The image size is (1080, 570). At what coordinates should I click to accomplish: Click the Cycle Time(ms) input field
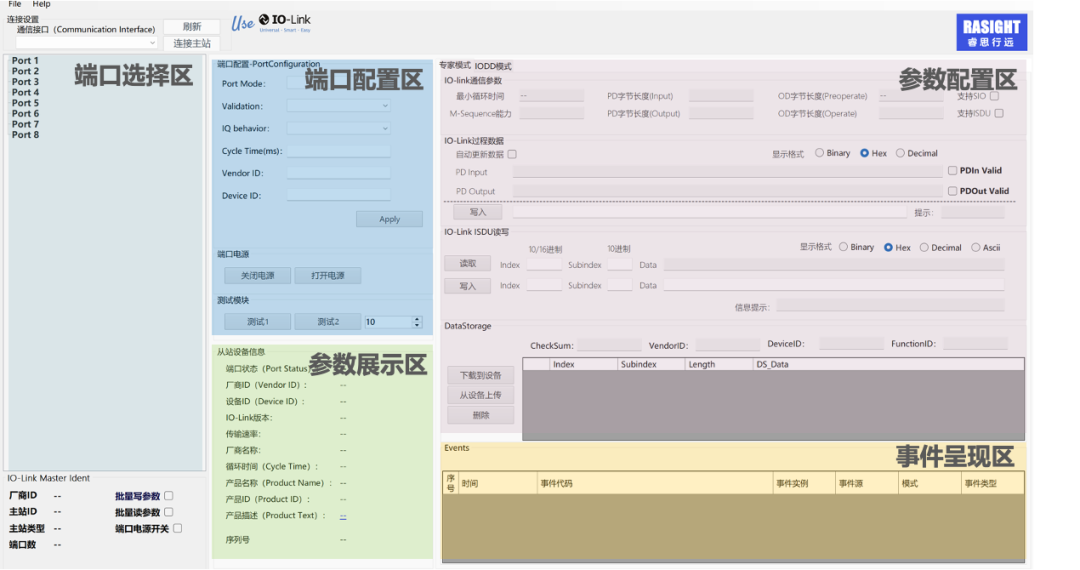[338, 152]
